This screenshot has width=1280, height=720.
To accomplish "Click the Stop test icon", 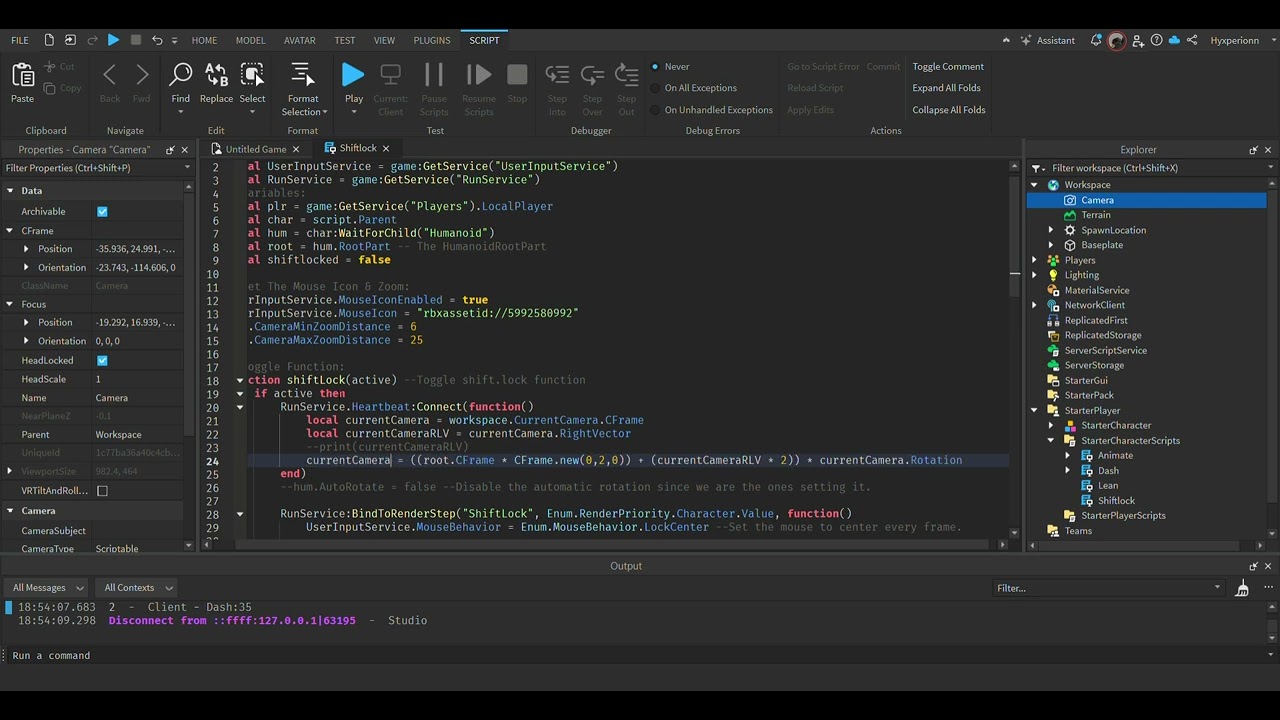I will (x=517, y=75).
